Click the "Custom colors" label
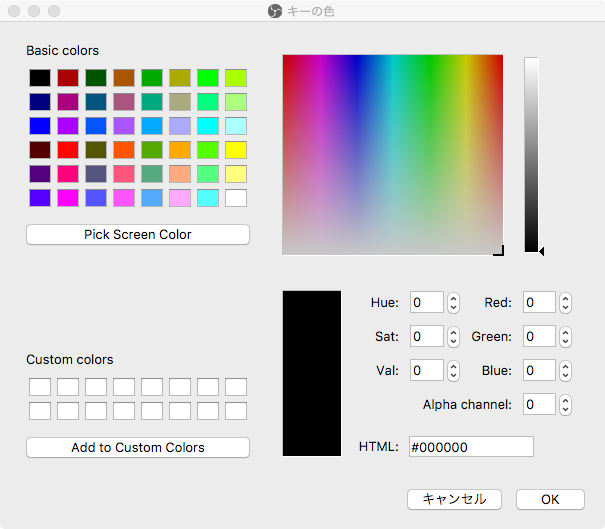The width and height of the screenshot is (605, 529). click(70, 360)
